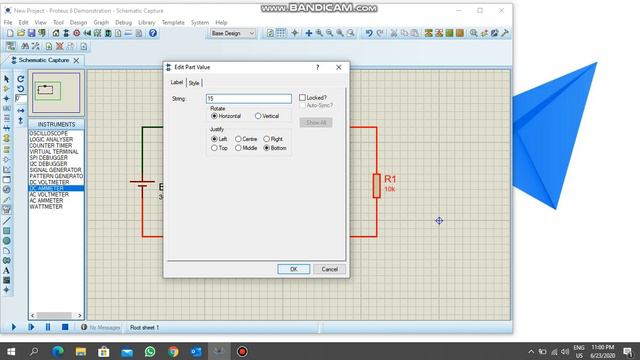This screenshot has width=640, height=360.
Task: Pause the simulation
Action: click(48, 327)
